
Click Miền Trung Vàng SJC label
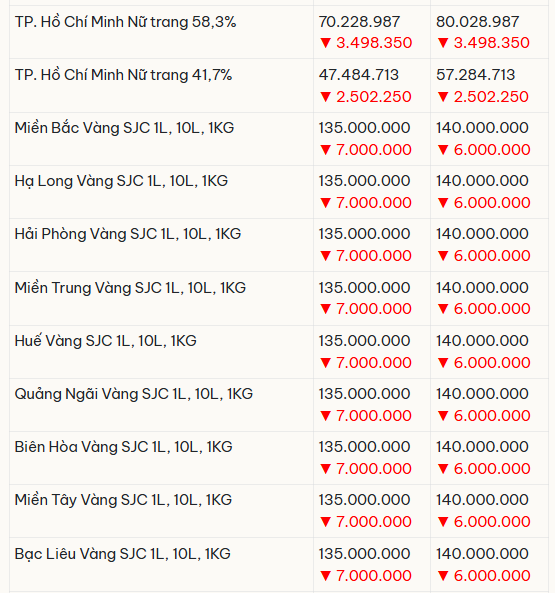(130, 288)
